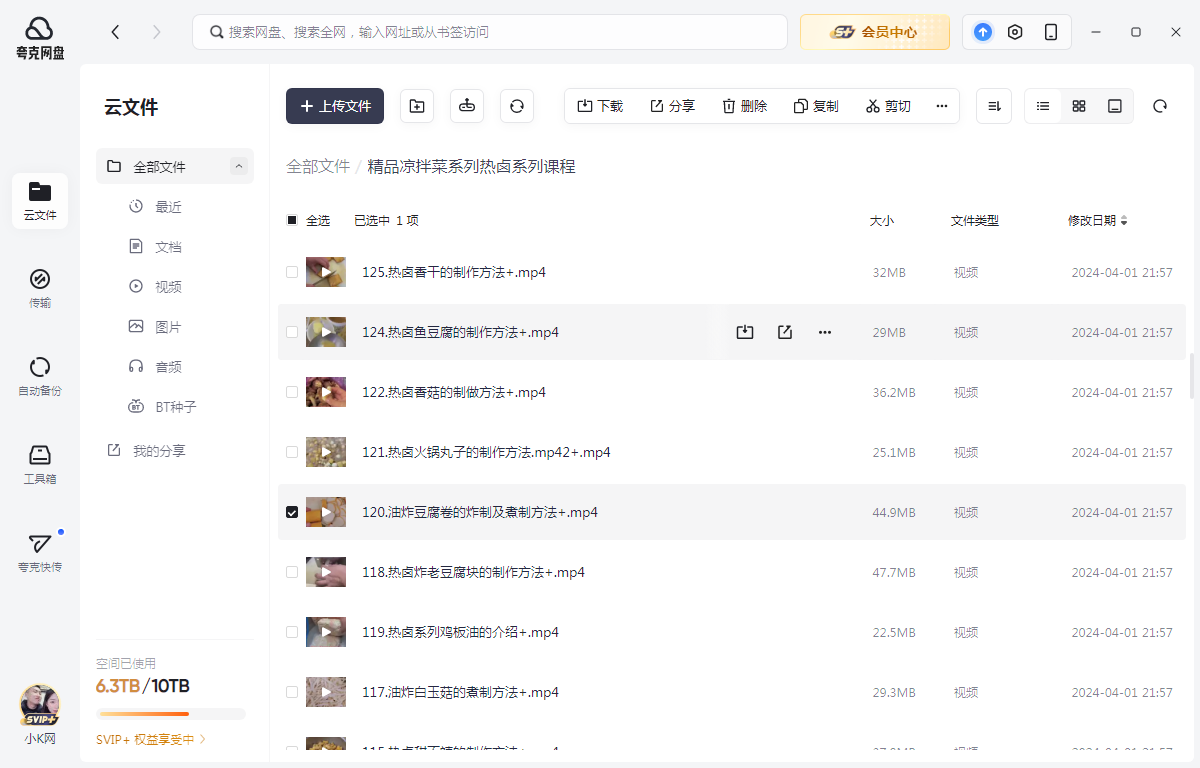Share the 124 file using row icon

point(785,332)
